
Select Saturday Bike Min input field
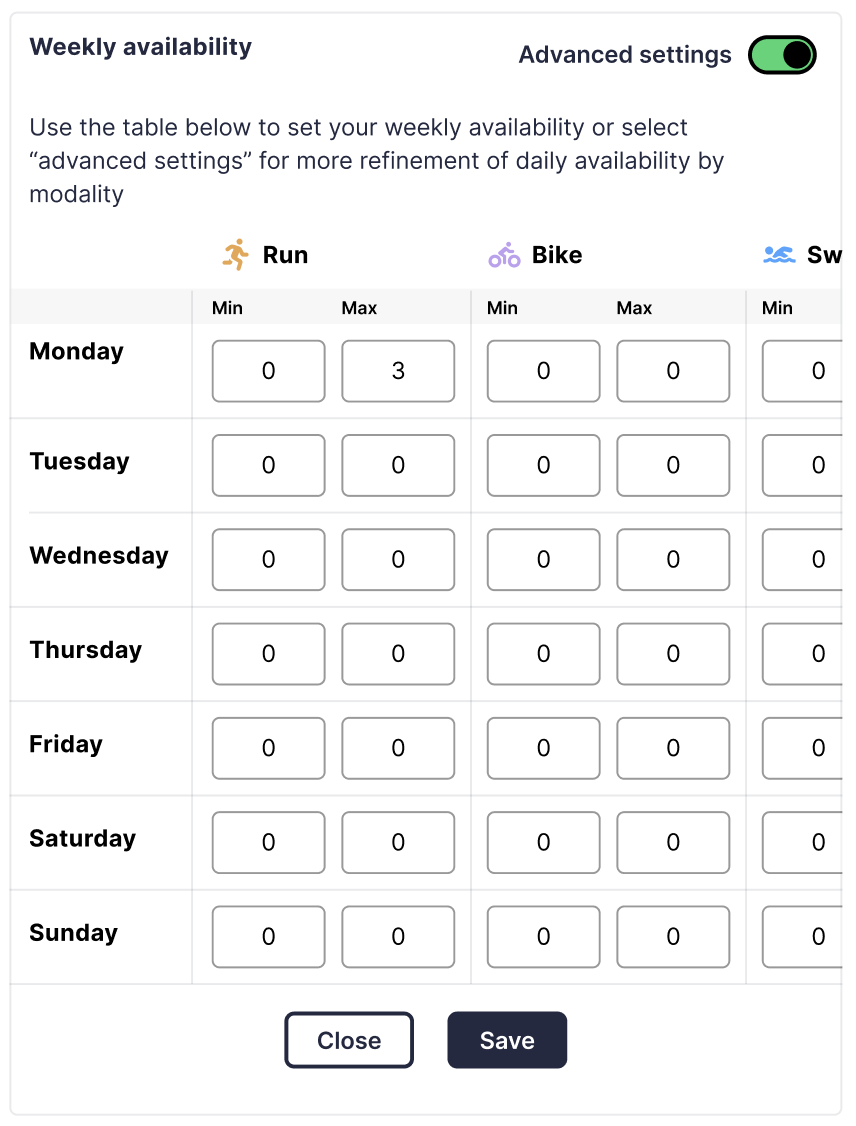[x=544, y=842]
